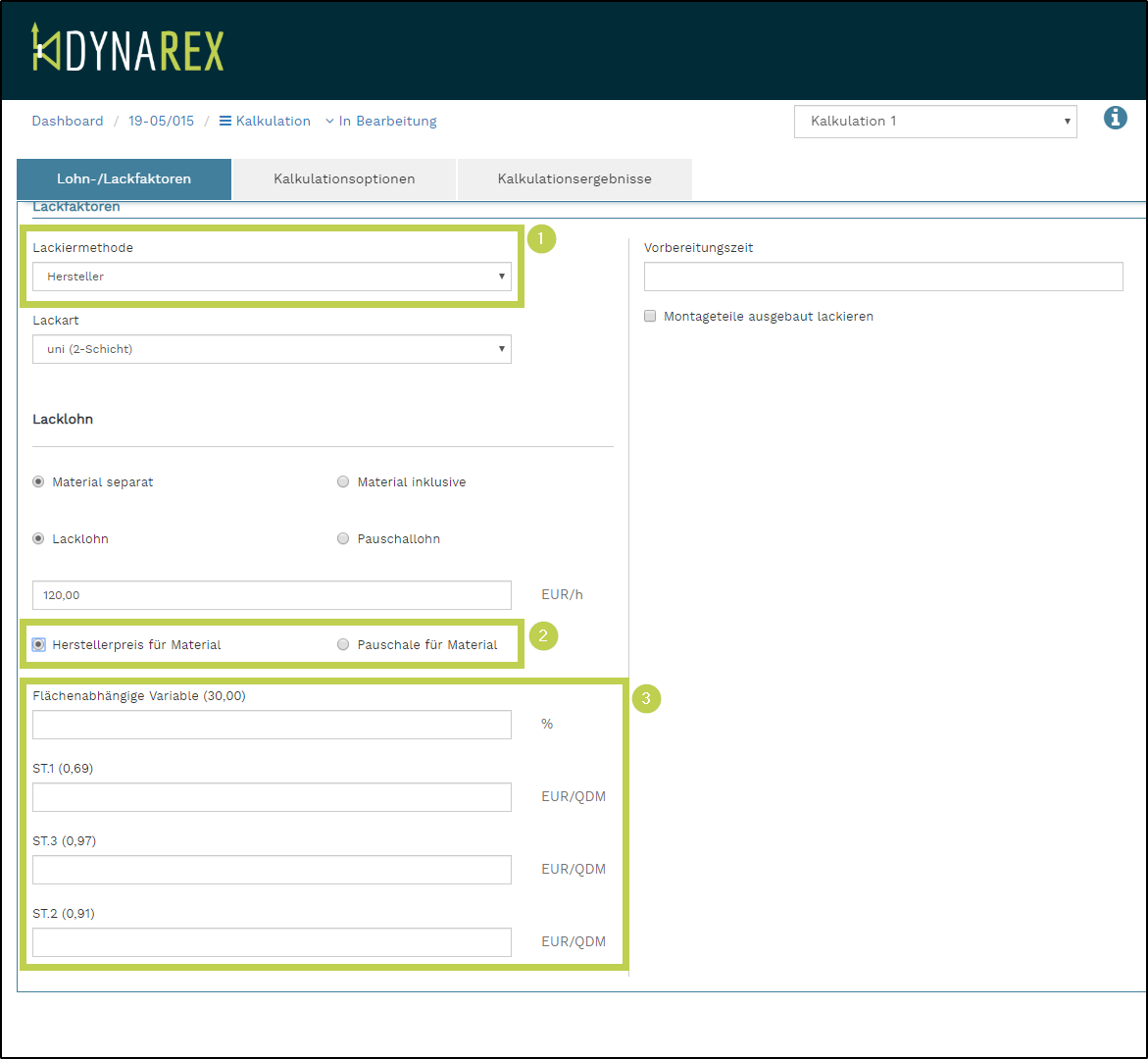Select the Material inklusive radio button
The height and width of the screenshot is (1059, 1148).
343,482
